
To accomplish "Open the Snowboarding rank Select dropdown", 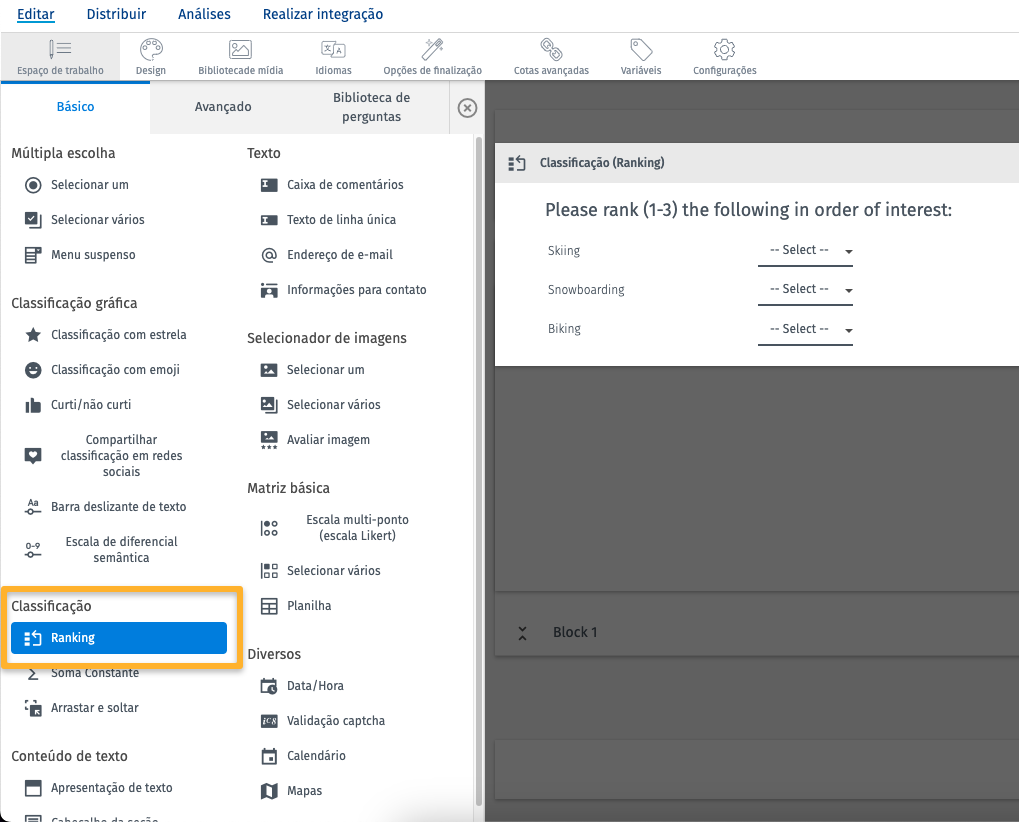I will (x=805, y=290).
